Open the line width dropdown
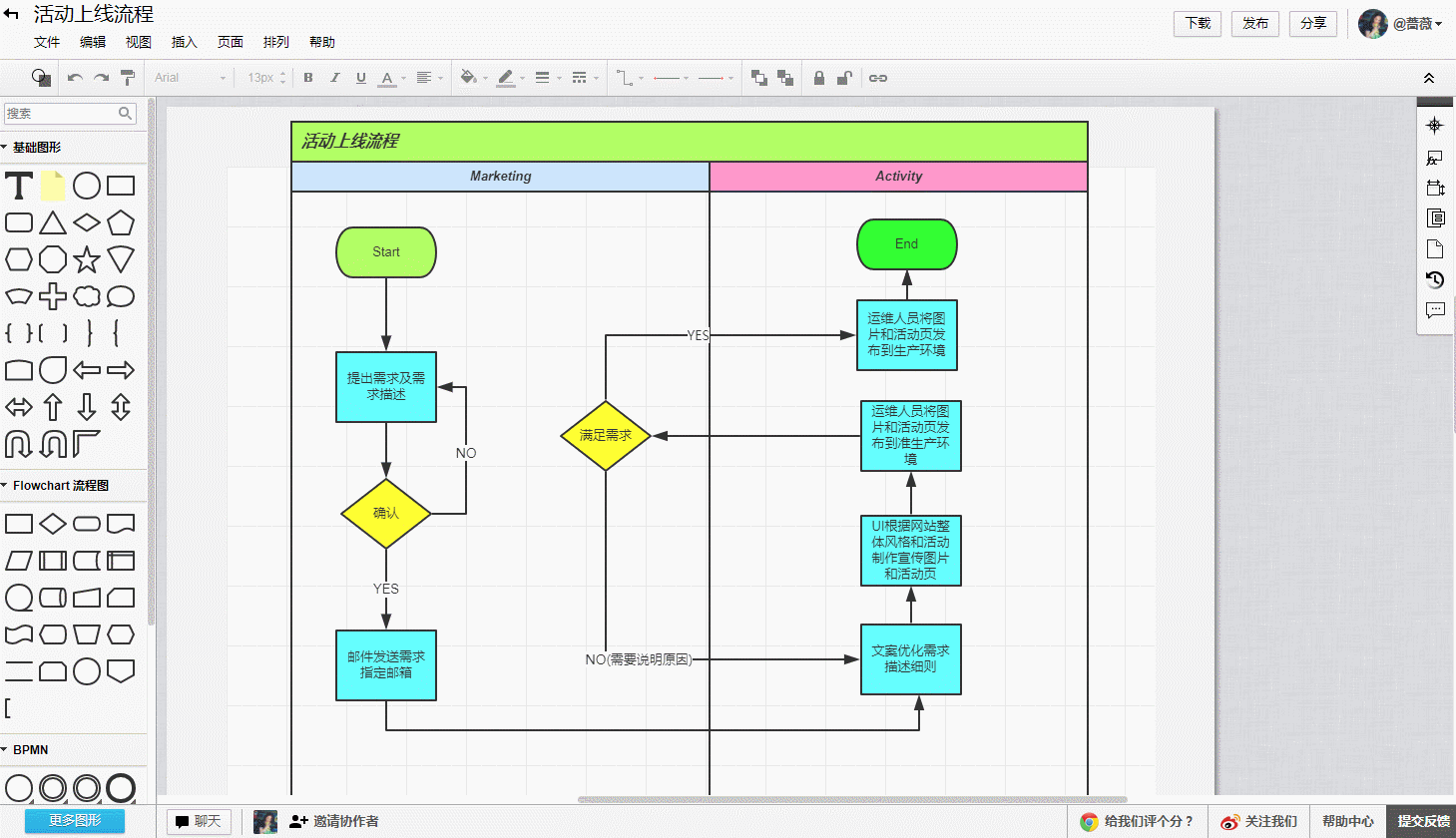Screen dimensions: 1456x838 tap(548, 78)
